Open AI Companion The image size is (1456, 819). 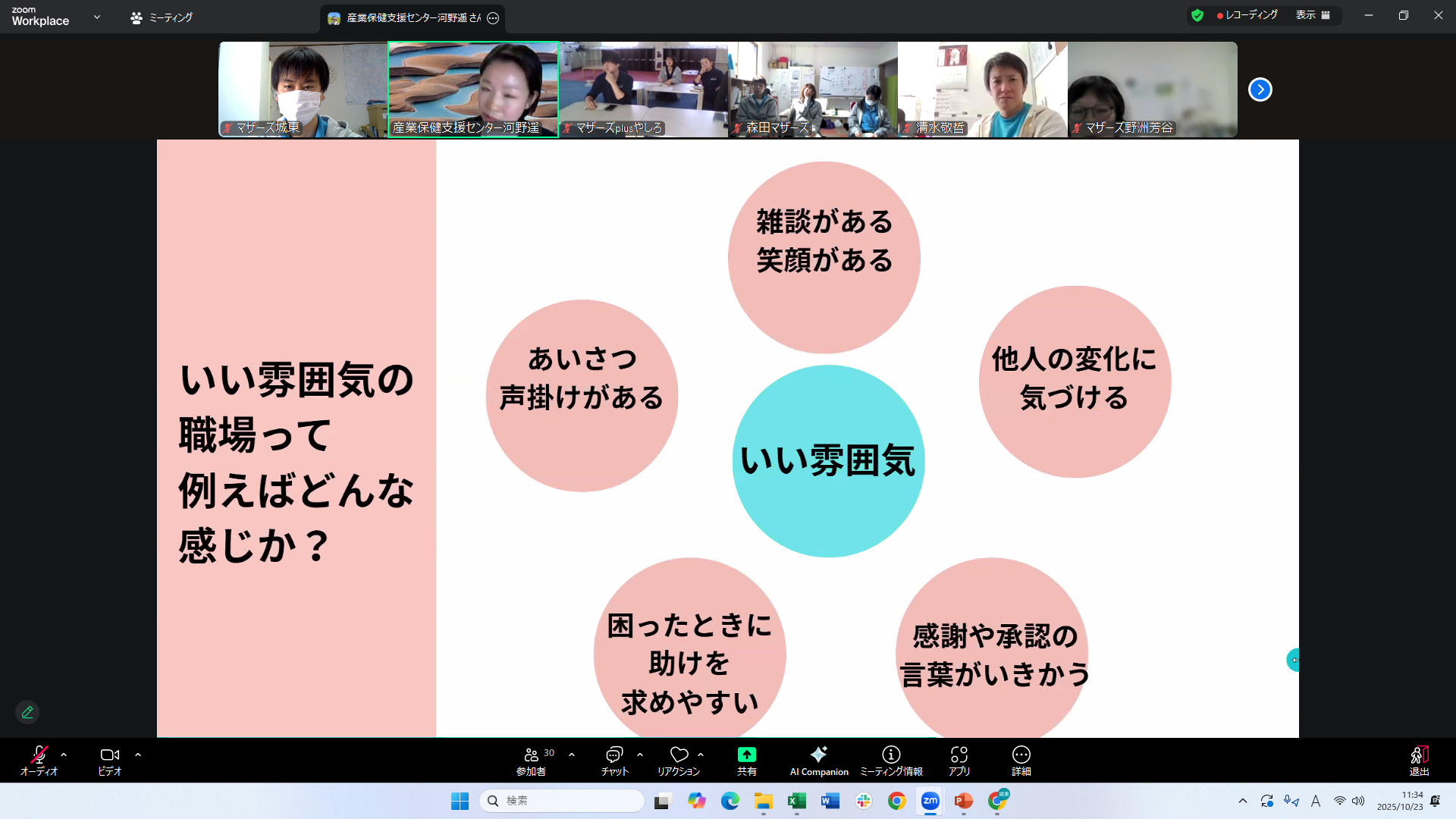point(818,760)
